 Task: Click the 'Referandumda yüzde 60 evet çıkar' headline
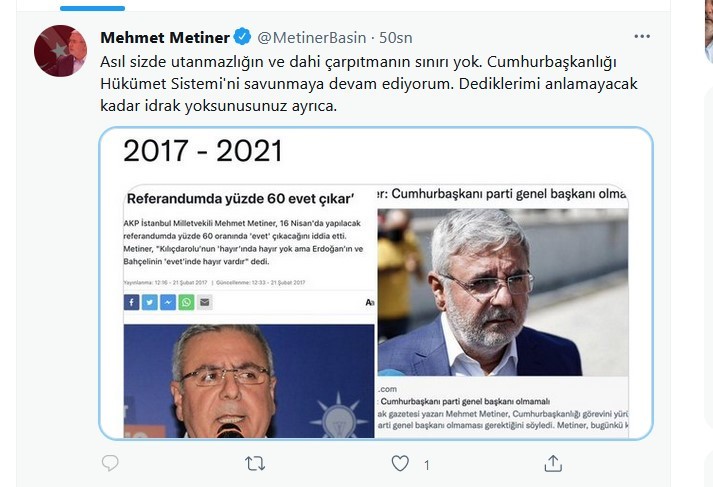(x=240, y=199)
